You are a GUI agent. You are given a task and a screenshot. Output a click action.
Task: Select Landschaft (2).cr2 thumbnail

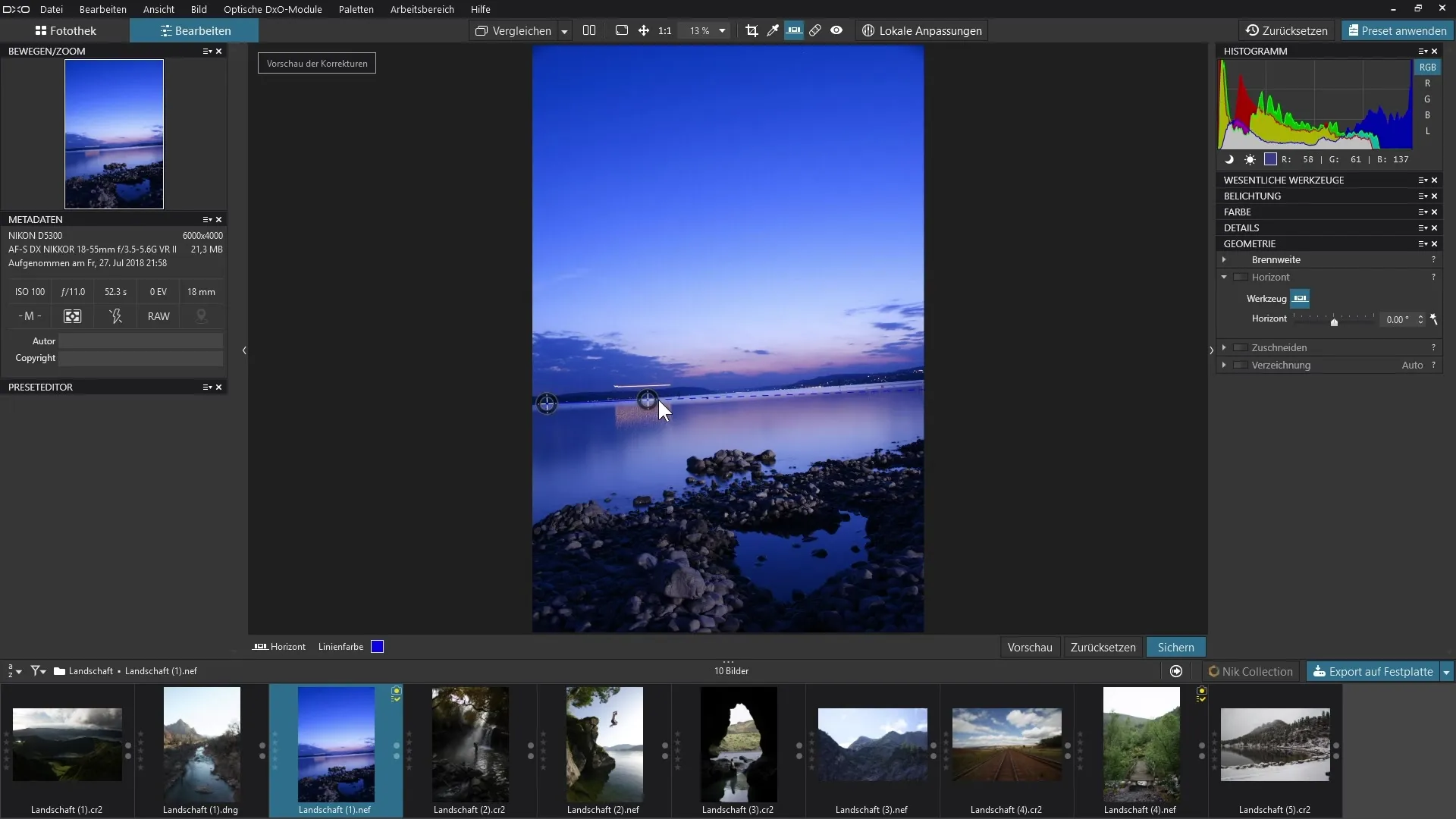(470, 745)
